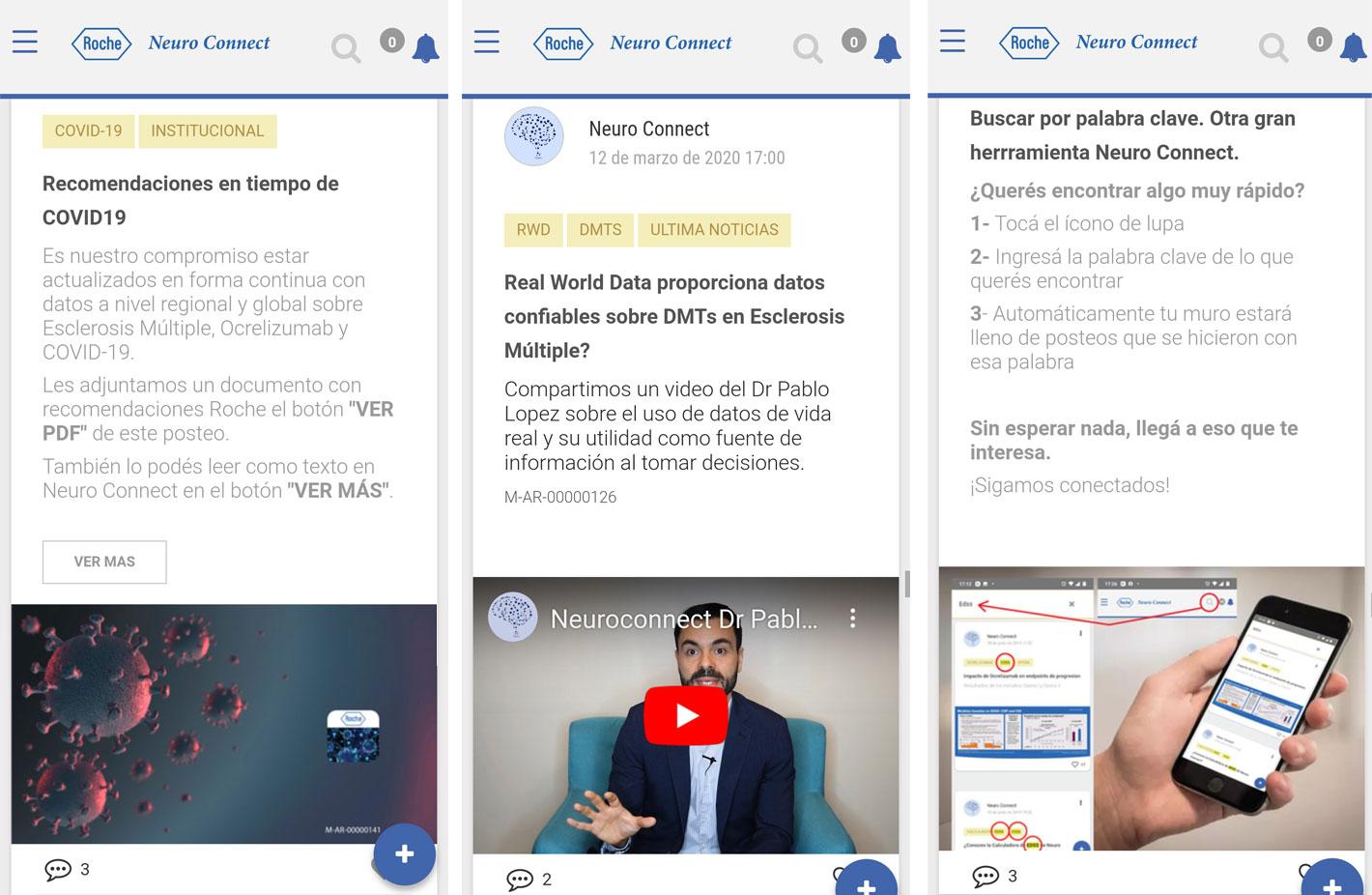This screenshot has height=895, width=1372.
Task: Open Real World Data post headline
Action: (x=674, y=316)
